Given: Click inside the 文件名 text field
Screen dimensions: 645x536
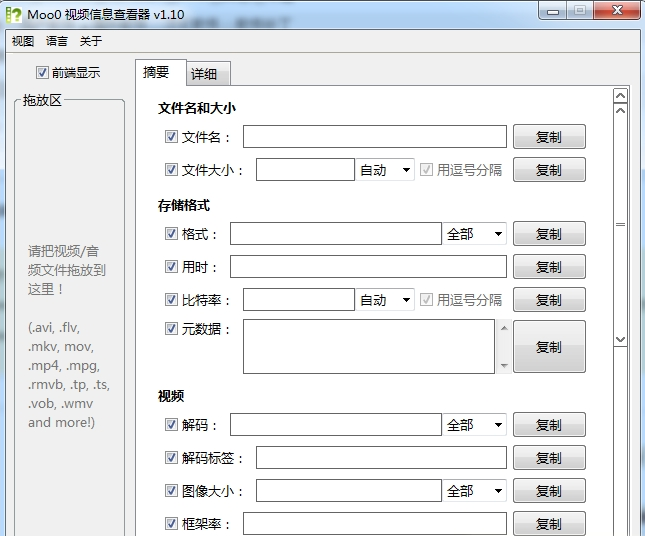Looking at the screenshot, I should 374,137.
